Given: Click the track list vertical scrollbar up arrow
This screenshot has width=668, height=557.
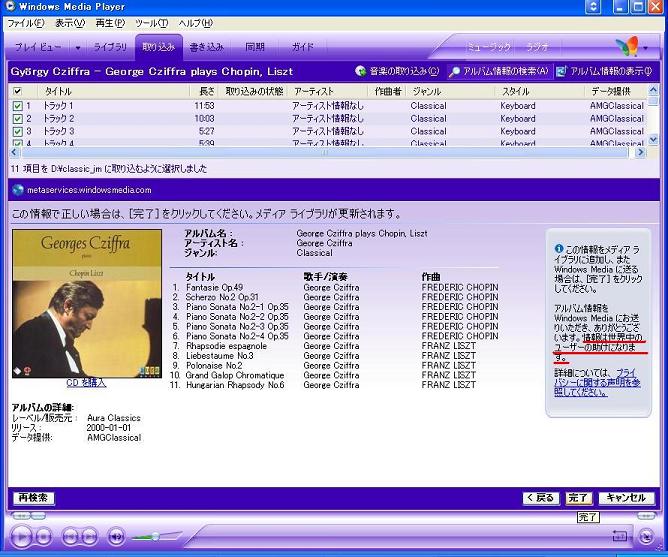Looking at the screenshot, I should [x=653, y=90].
